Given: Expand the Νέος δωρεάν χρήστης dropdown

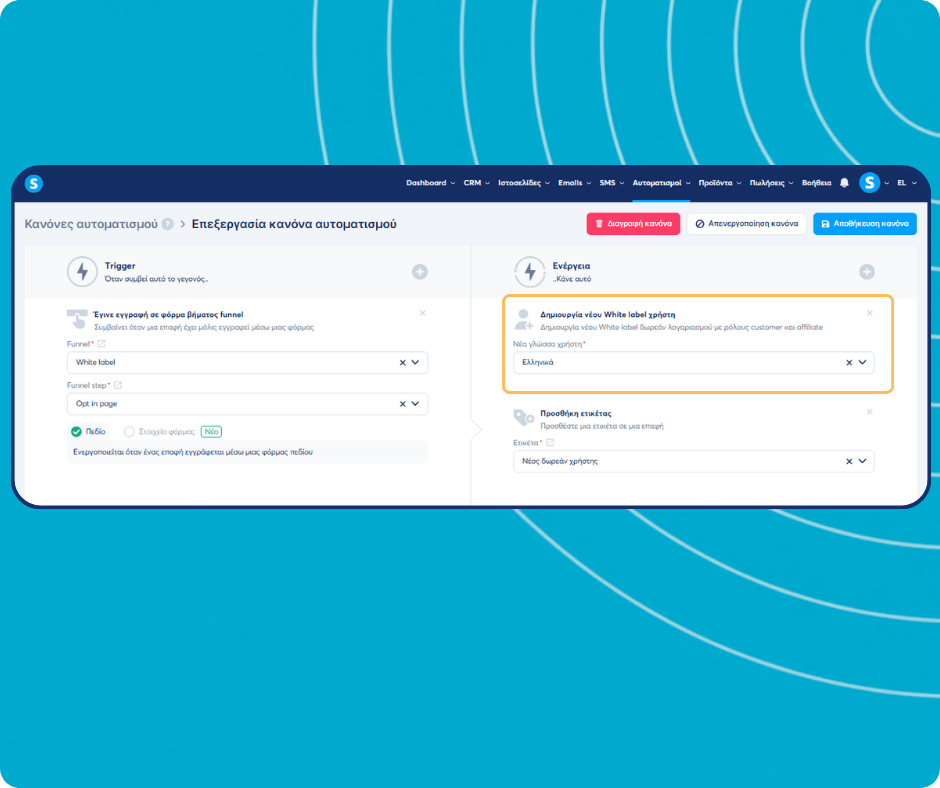Looking at the screenshot, I should (x=862, y=461).
